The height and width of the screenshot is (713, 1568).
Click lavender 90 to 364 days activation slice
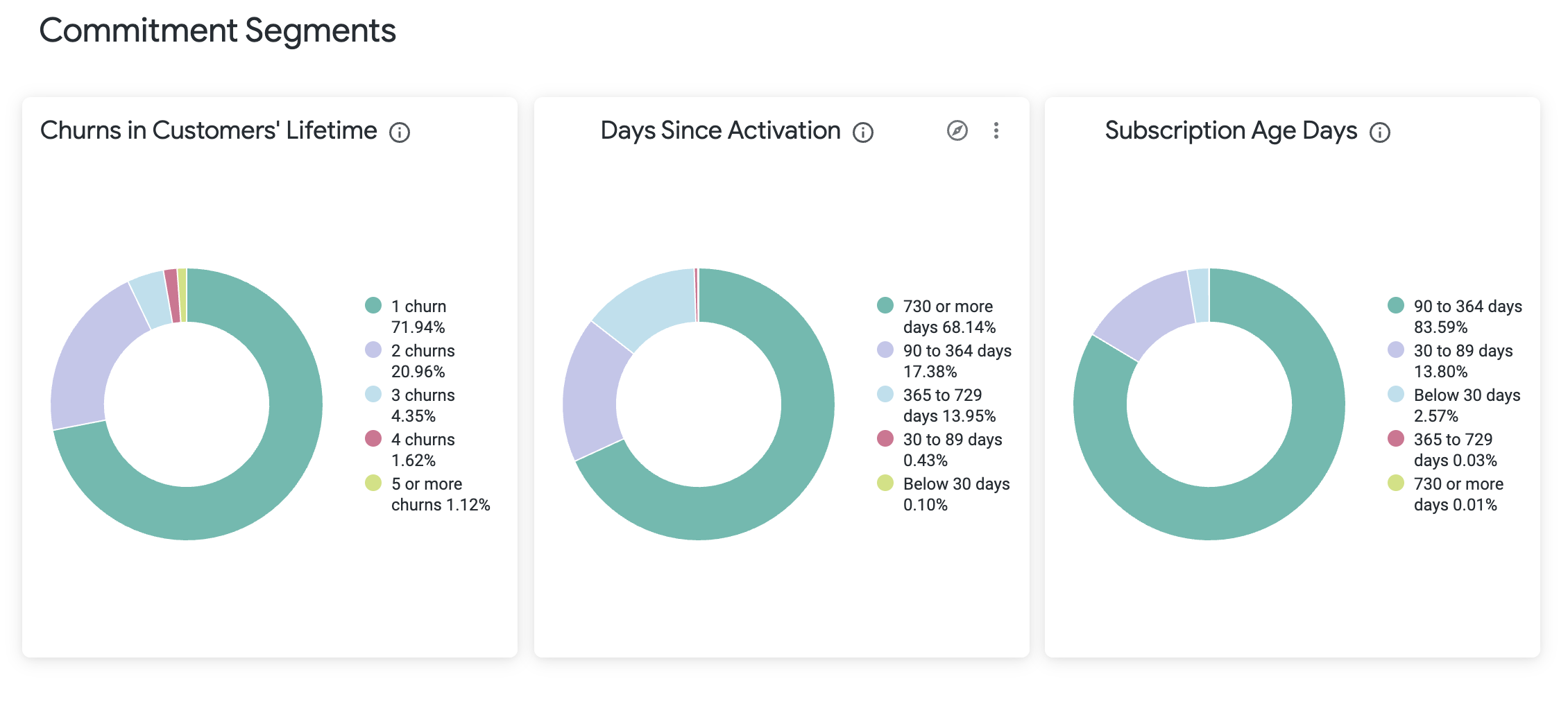tap(593, 392)
